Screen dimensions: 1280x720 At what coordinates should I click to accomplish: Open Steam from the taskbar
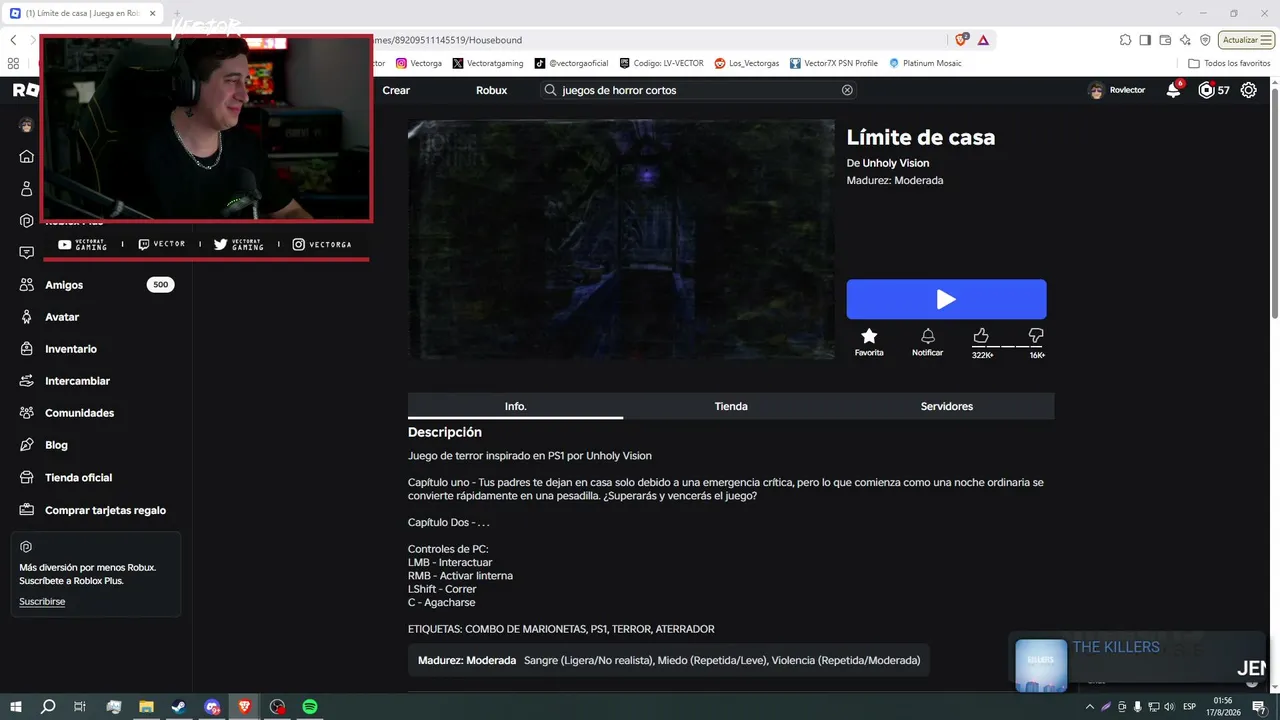click(x=178, y=707)
